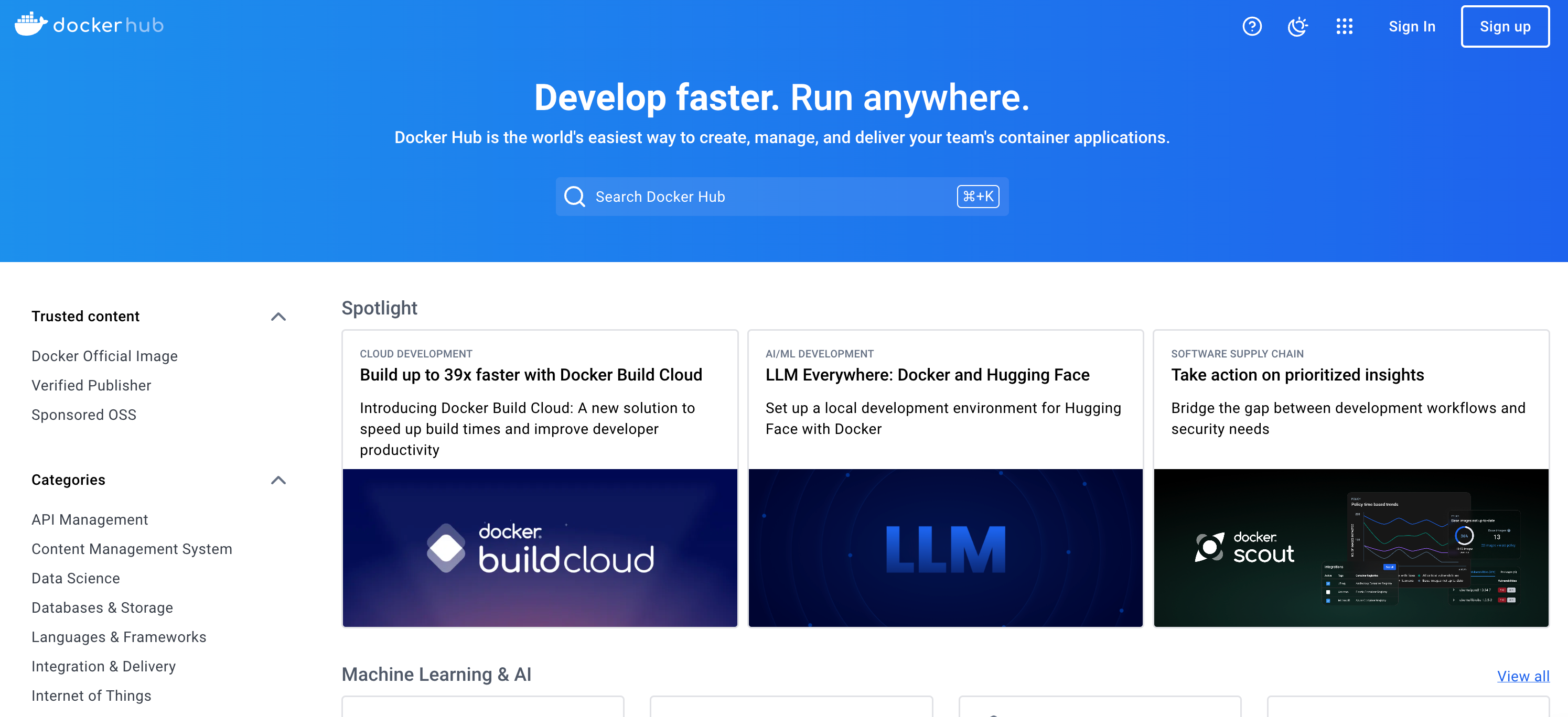The image size is (1568, 717).
Task: Open the Integration & Delivery category
Action: (103, 666)
